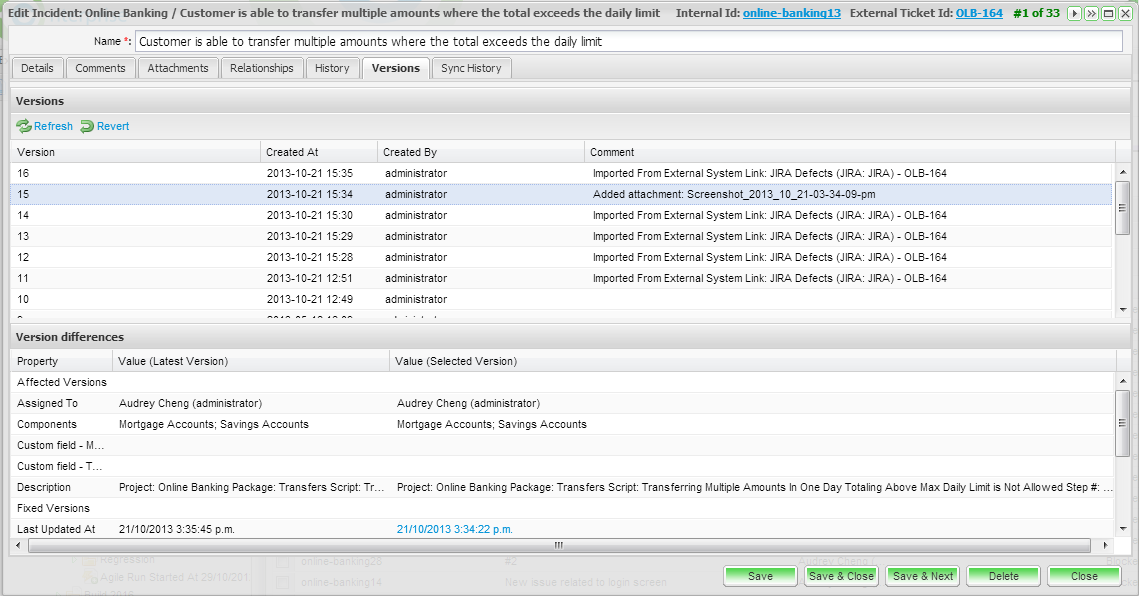Click in the incident Name field
The height and width of the screenshot is (596, 1139).
(630, 42)
